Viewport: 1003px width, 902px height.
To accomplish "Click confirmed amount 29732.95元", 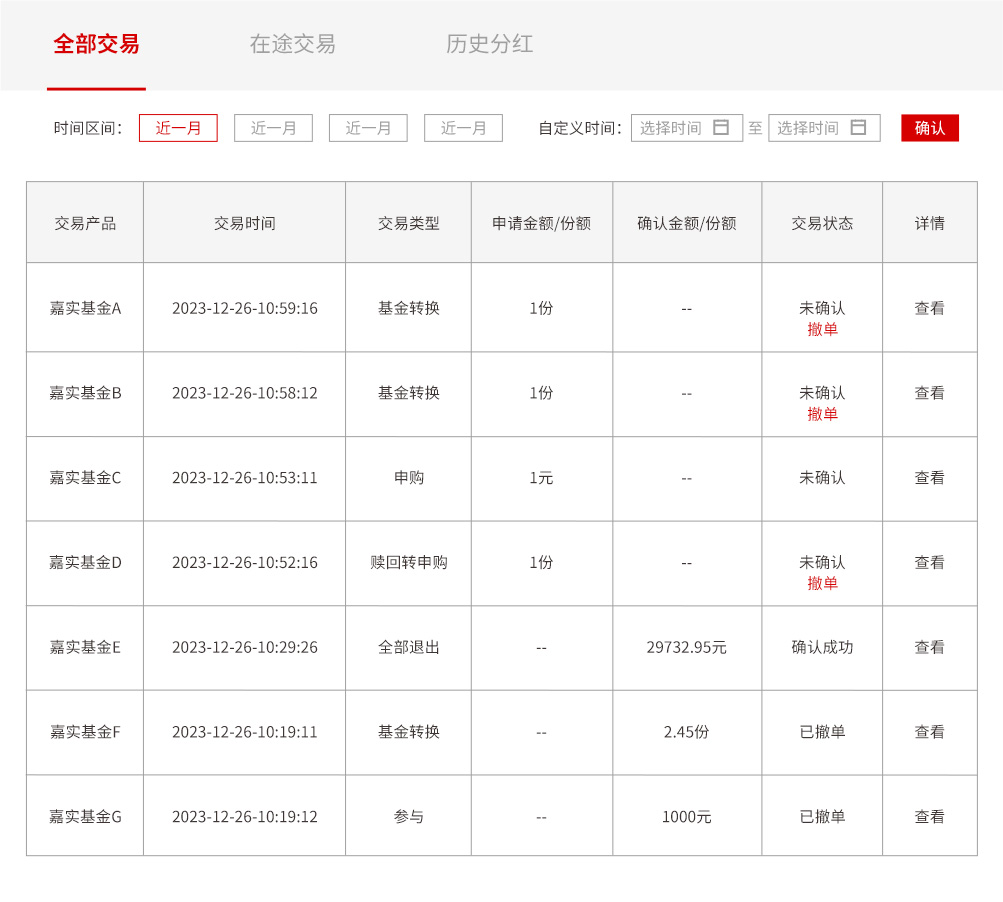I will (686, 647).
